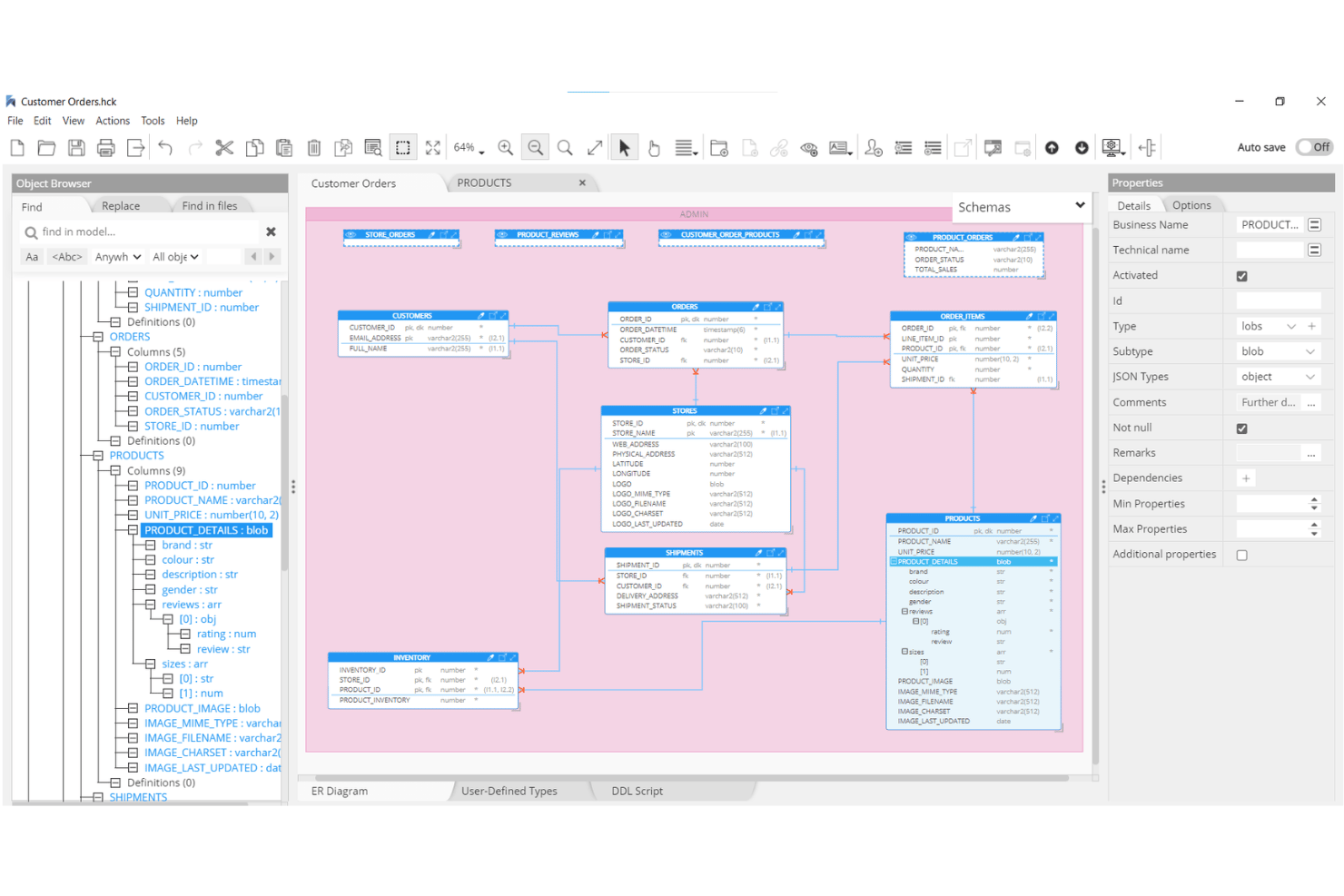Open the Find in files tab
The height and width of the screenshot is (896, 1344).
210,206
